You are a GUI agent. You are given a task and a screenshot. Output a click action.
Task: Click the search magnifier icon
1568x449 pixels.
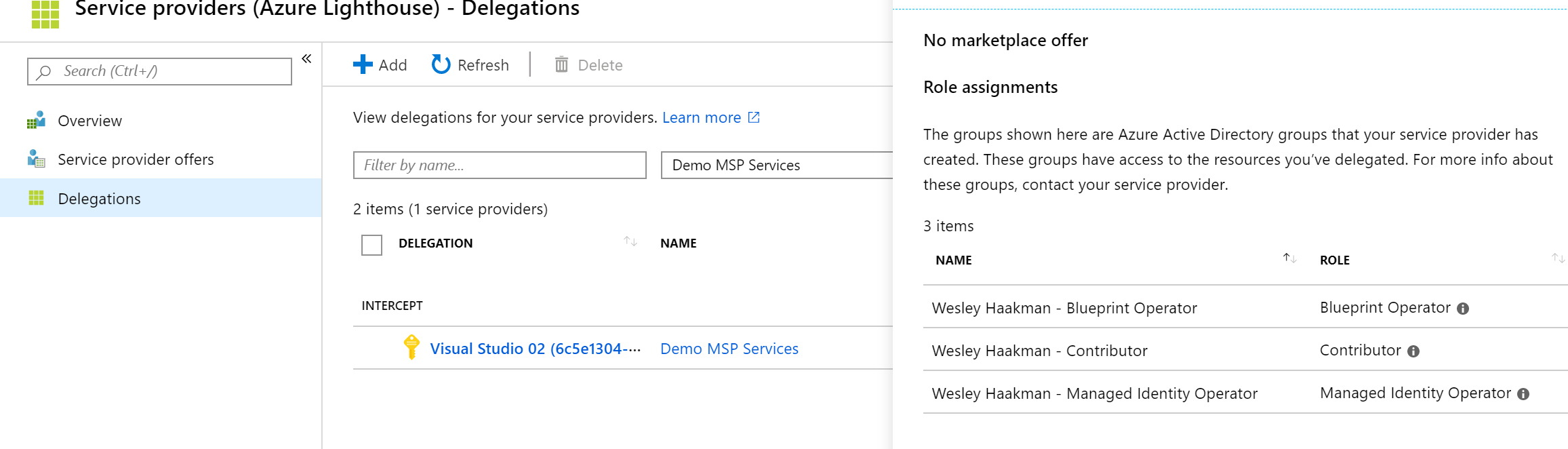click(x=44, y=72)
